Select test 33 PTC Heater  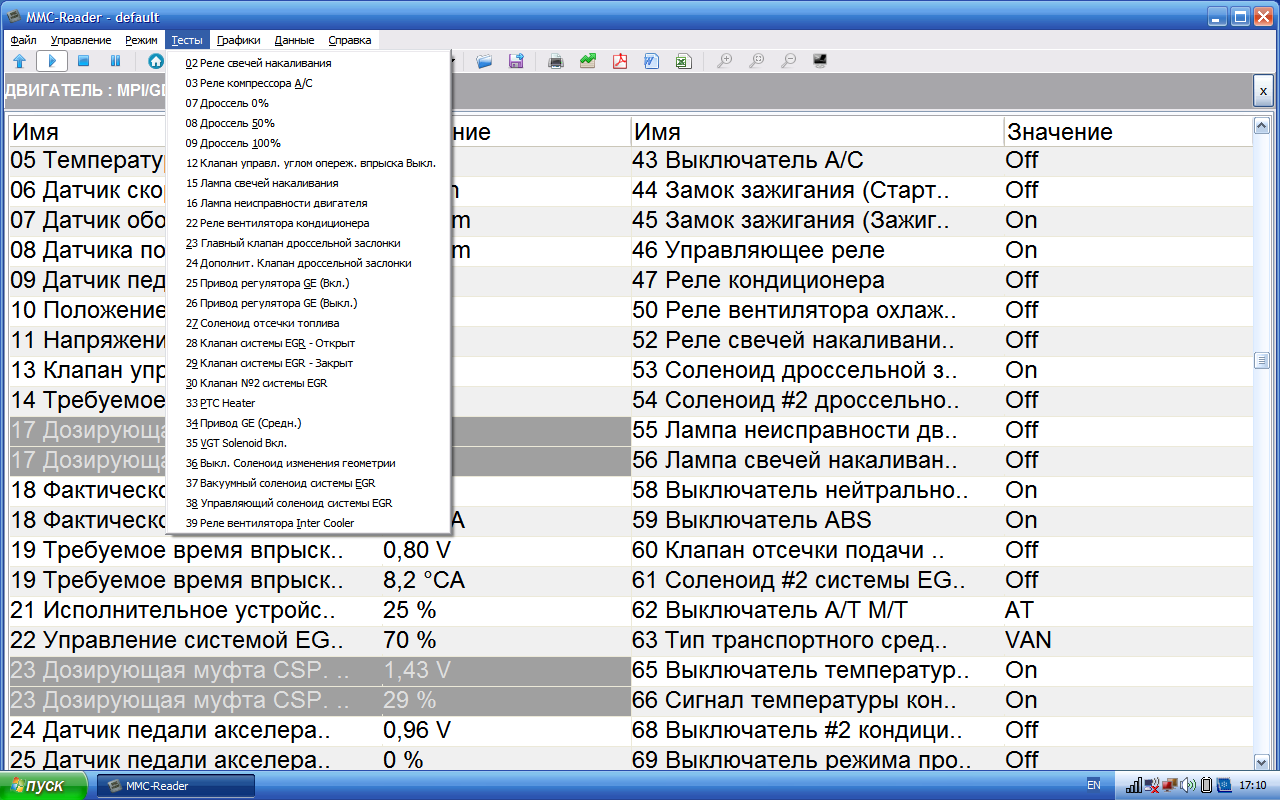[220, 403]
